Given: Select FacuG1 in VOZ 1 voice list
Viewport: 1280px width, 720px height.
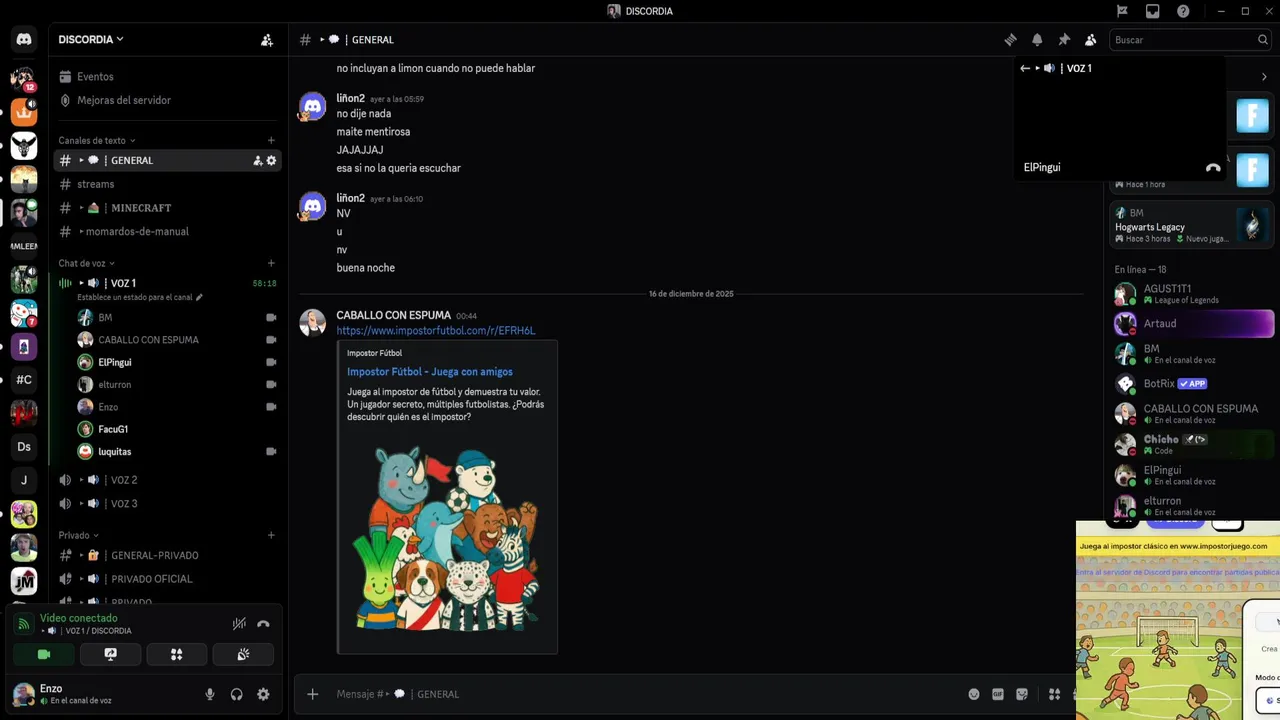Looking at the screenshot, I should click(113, 429).
